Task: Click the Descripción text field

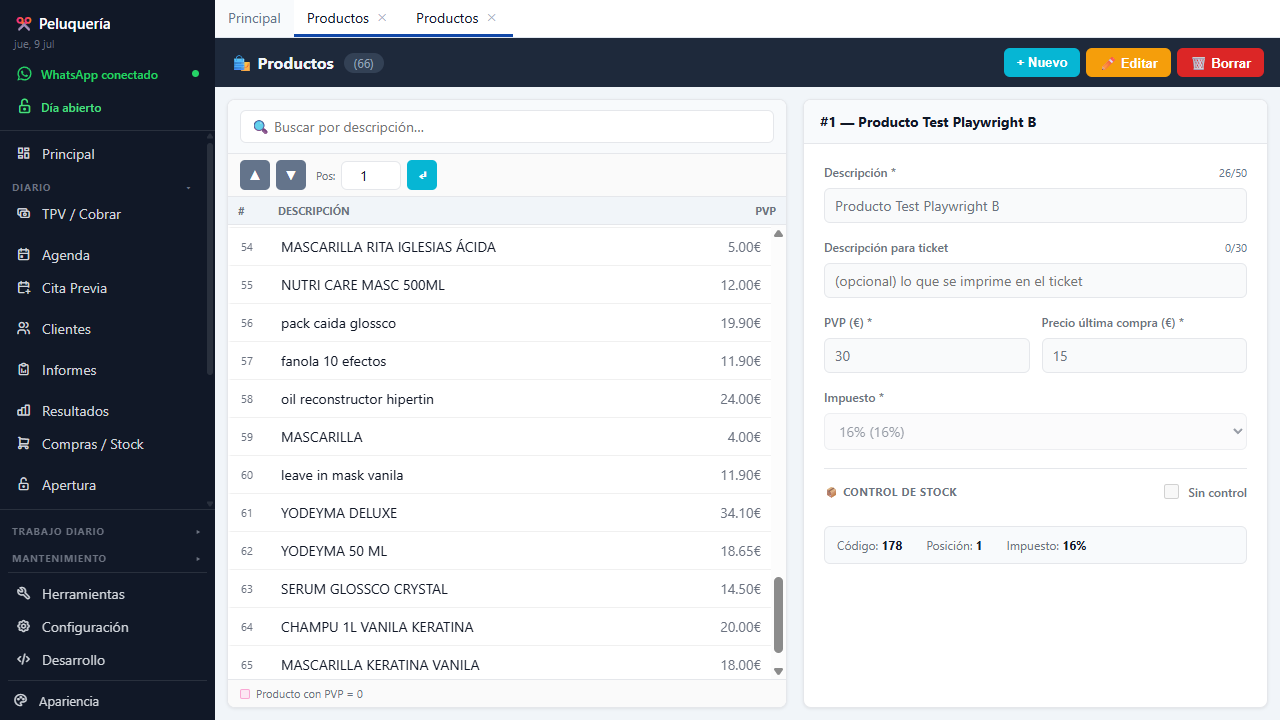Action: pyautogui.click(x=1035, y=206)
